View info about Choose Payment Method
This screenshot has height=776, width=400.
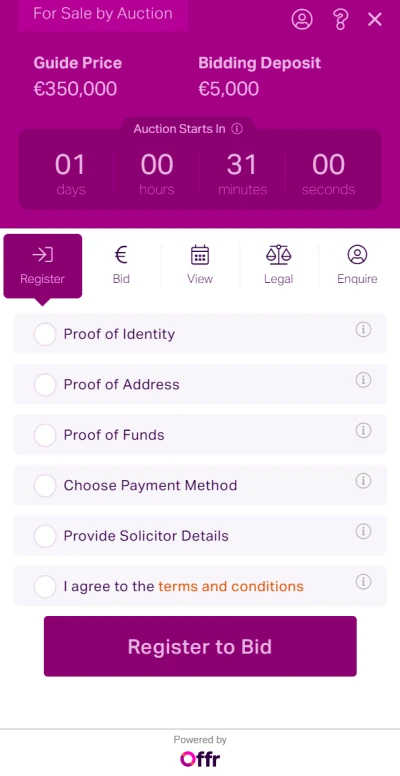tap(363, 481)
